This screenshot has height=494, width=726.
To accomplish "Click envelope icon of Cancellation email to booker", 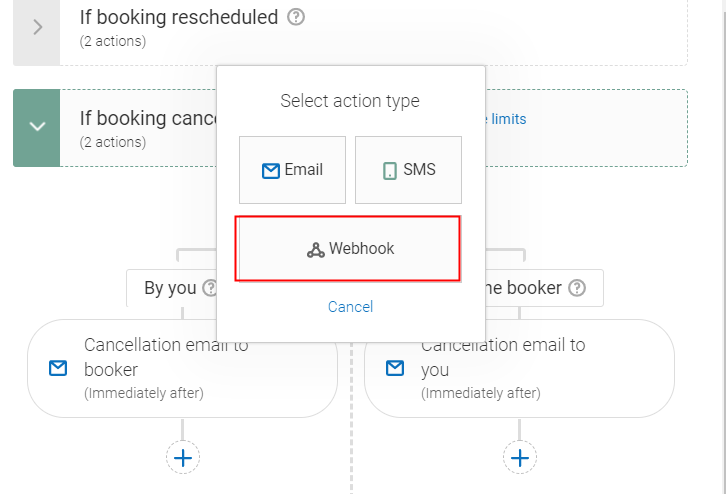I will 58,368.
